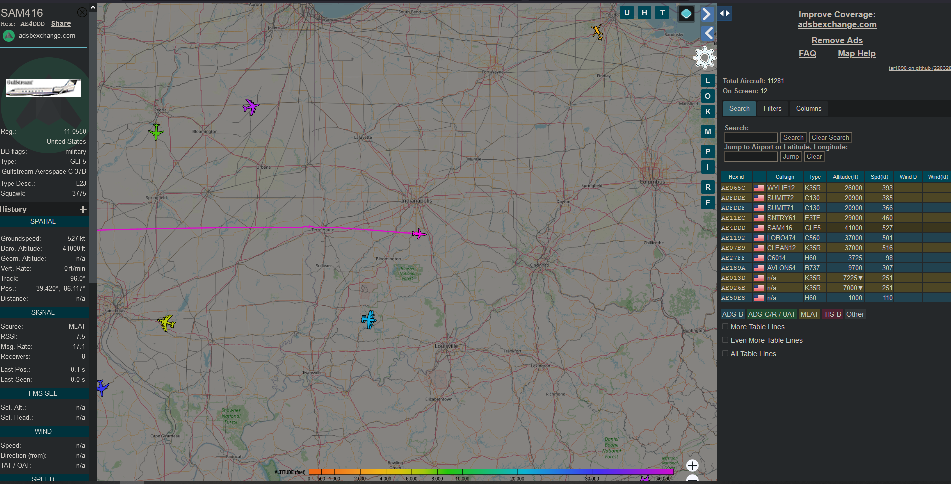Click the MLAT legend label
This screenshot has height=484, width=951.
pyautogui.click(x=809, y=314)
